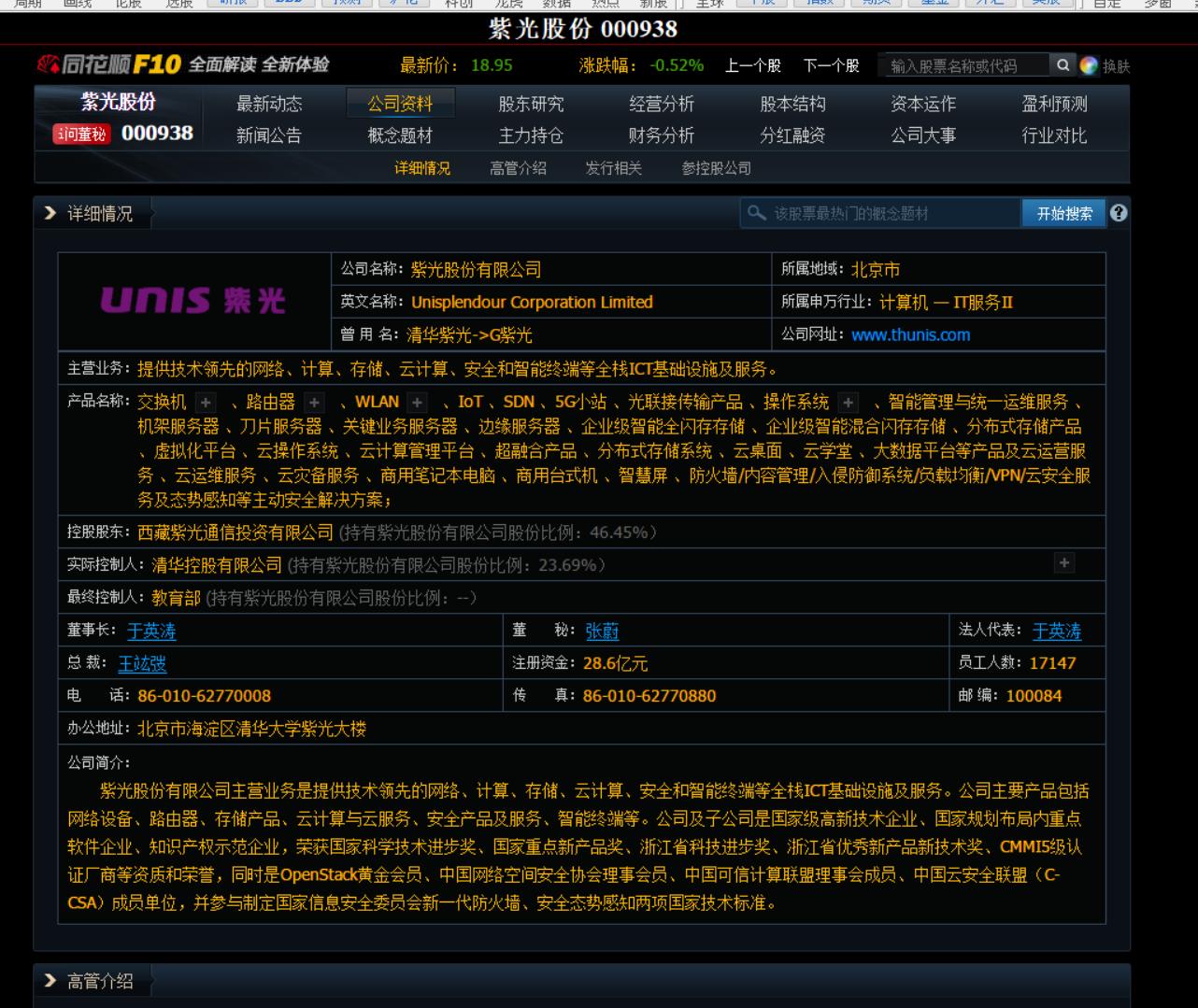Screen dimensions: 1198x1008
Task: Click the 换肤 skin label
Action: coord(1116,66)
